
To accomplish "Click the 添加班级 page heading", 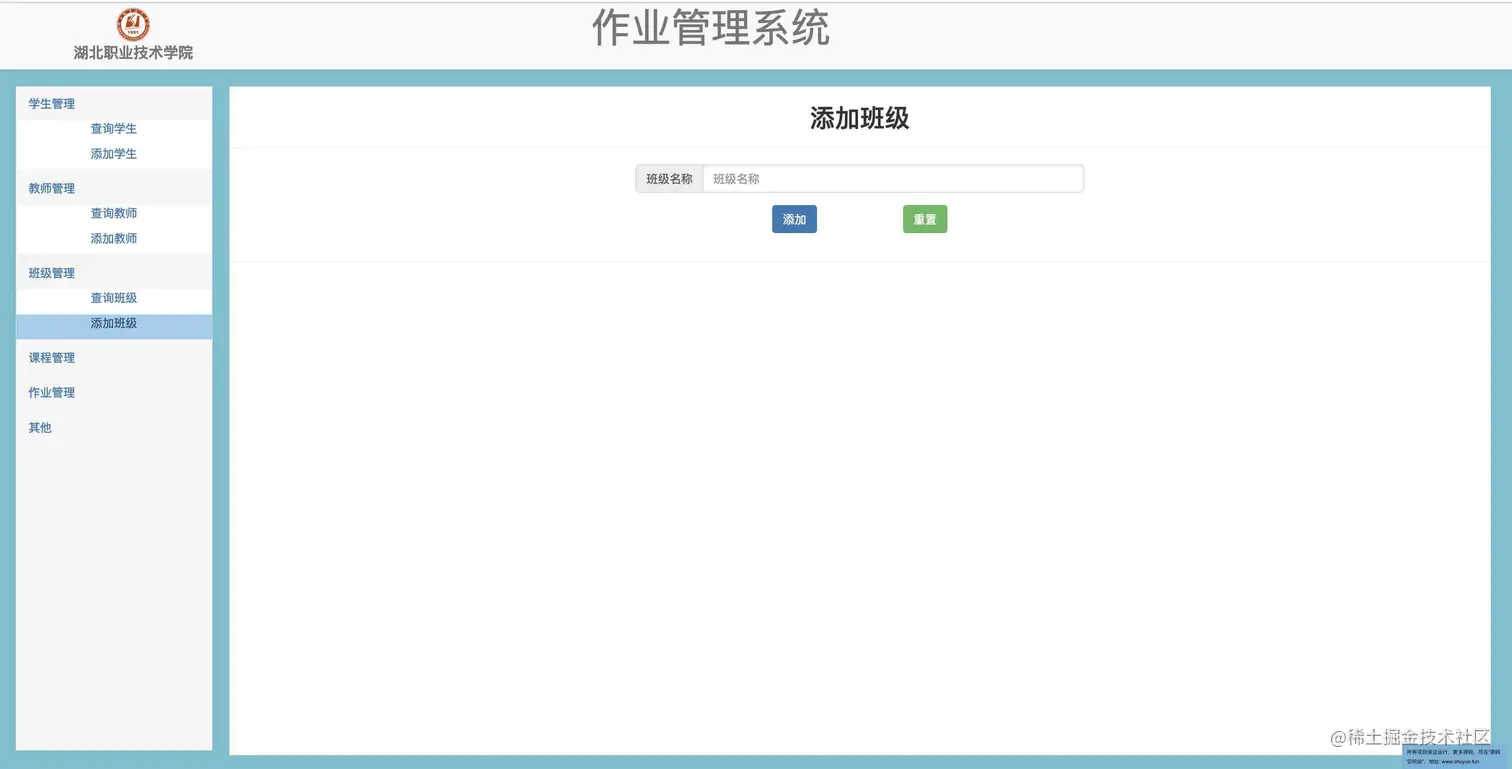I will click(859, 118).
